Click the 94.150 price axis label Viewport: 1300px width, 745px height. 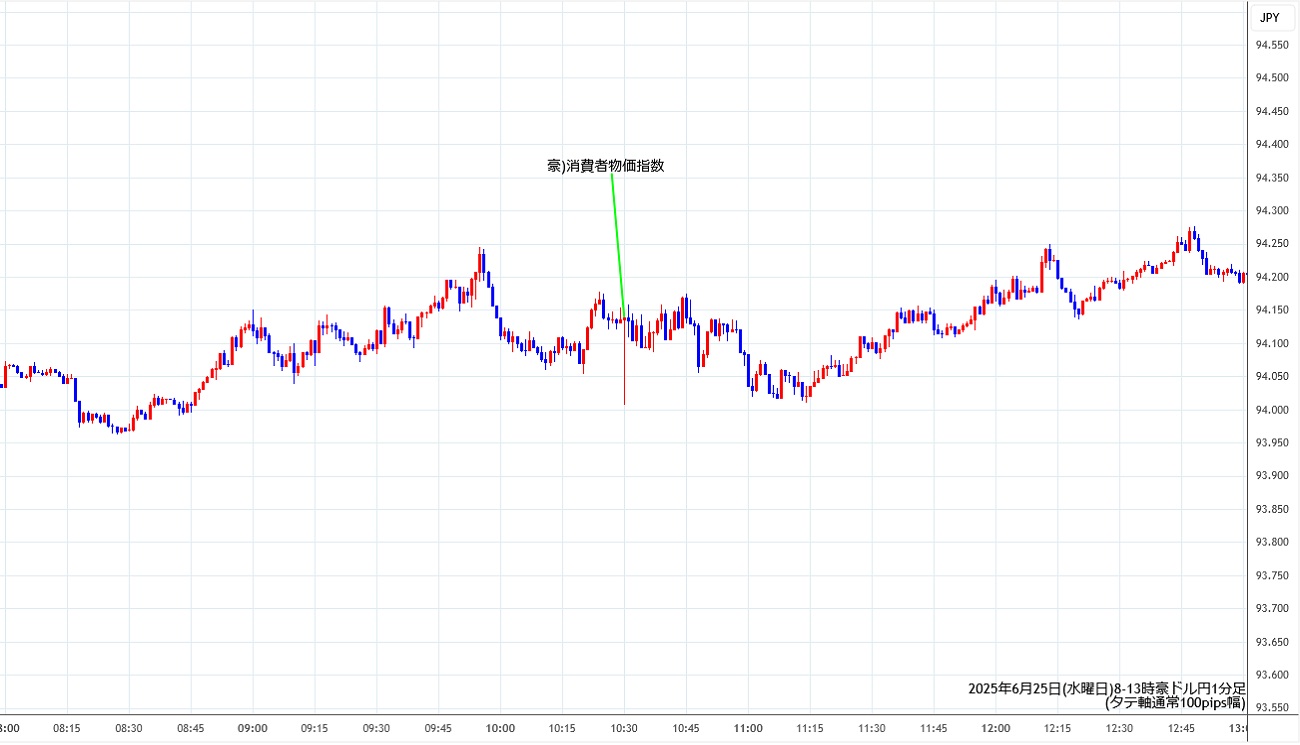[1272, 310]
